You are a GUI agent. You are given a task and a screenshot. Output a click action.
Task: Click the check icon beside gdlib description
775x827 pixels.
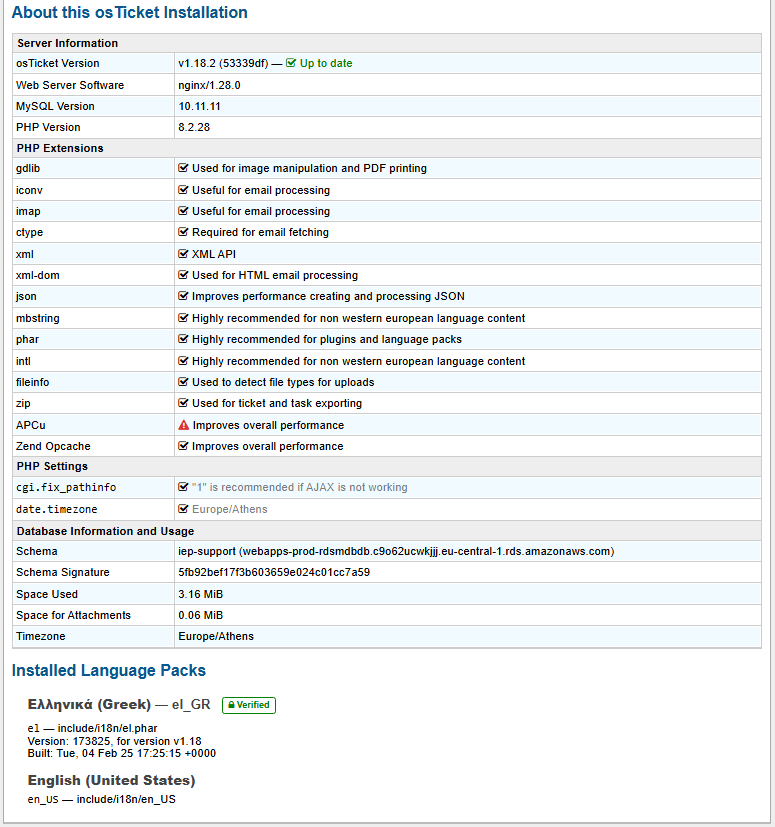click(x=183, y=168)
